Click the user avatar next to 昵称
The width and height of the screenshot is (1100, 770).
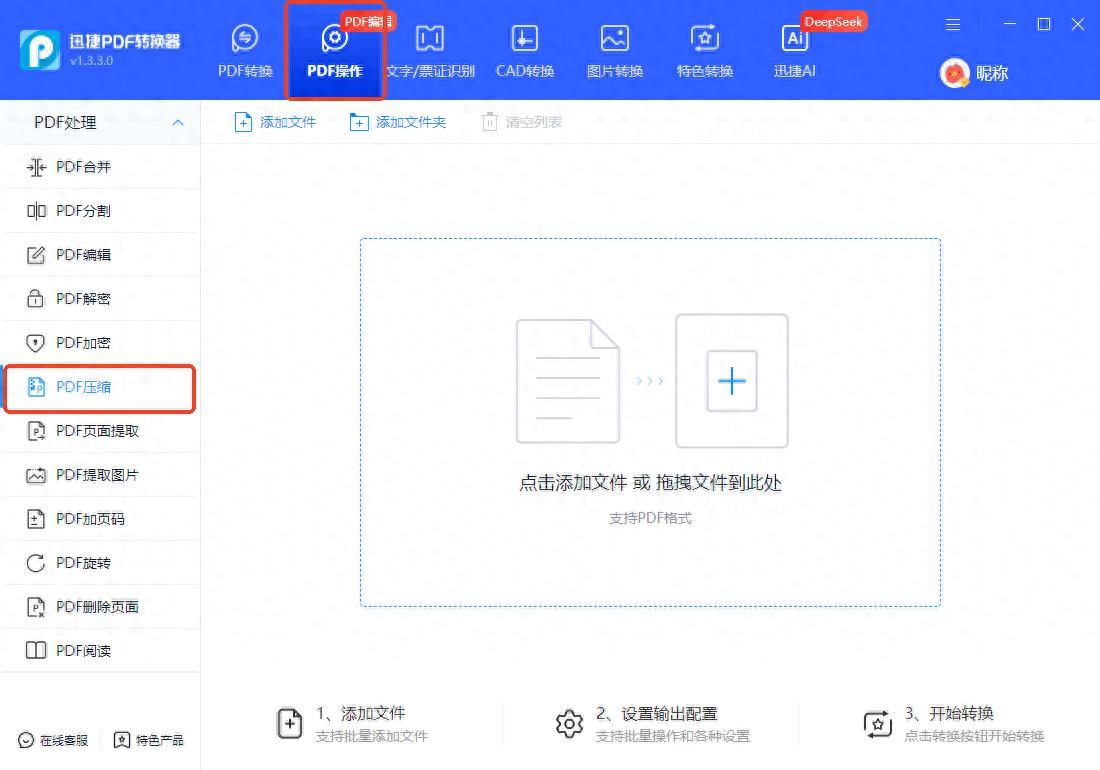[955, 73]
